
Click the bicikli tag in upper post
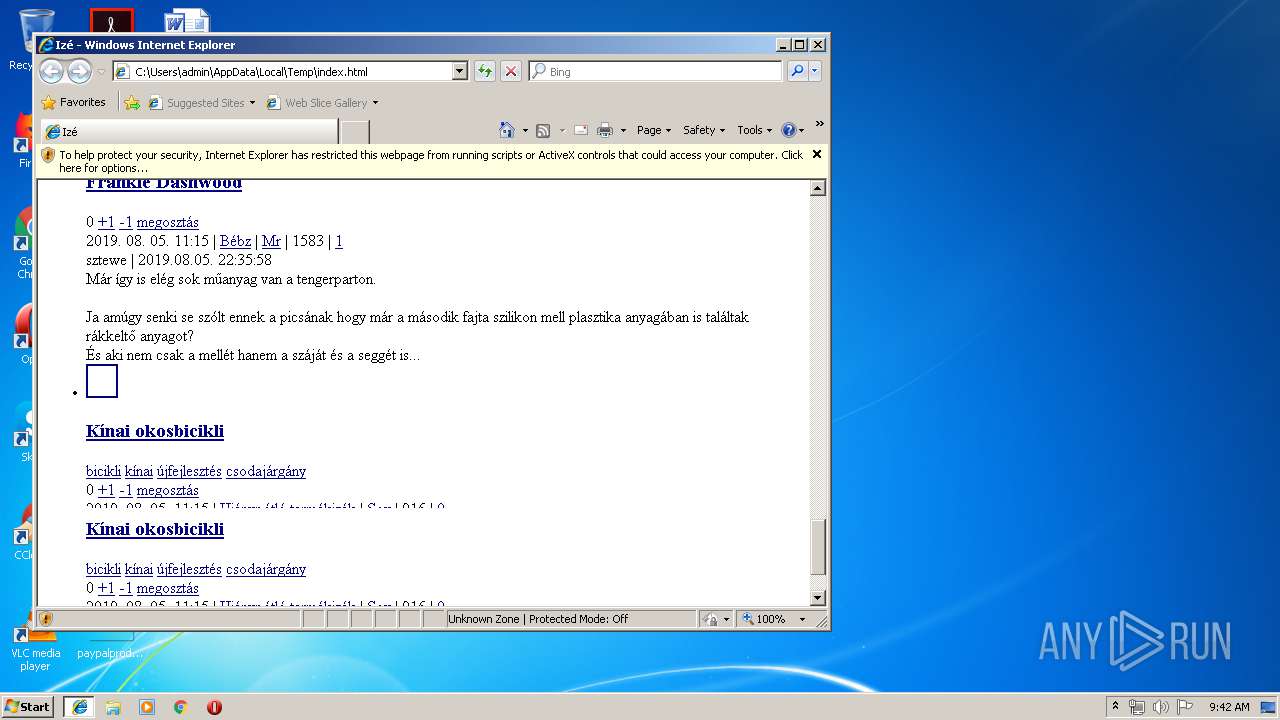click(103, 471)
